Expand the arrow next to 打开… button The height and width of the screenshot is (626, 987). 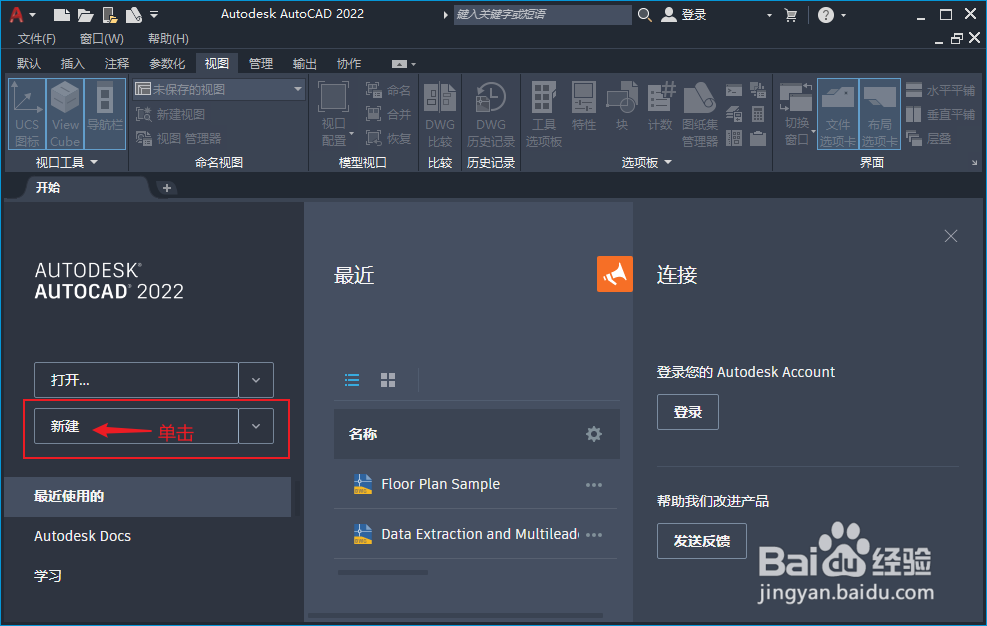[x=256, y=380]
